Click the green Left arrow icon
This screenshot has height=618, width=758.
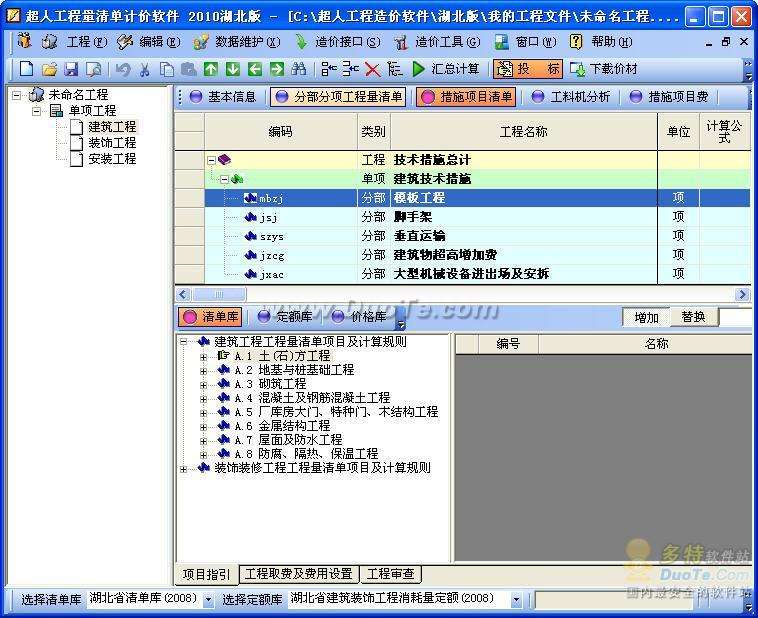click(x=255, y=69)
